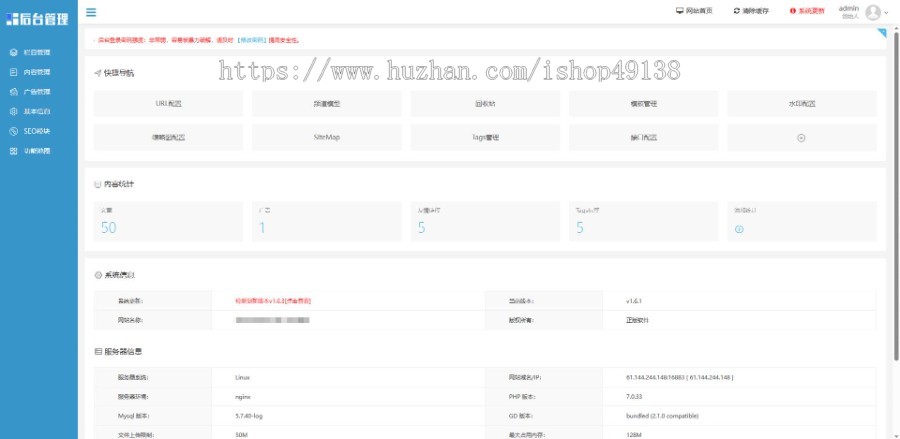The height and width of the screenshot is (439, 900).
Task: Click the 服务器信息 section heading
Action: tap(123, 351)
